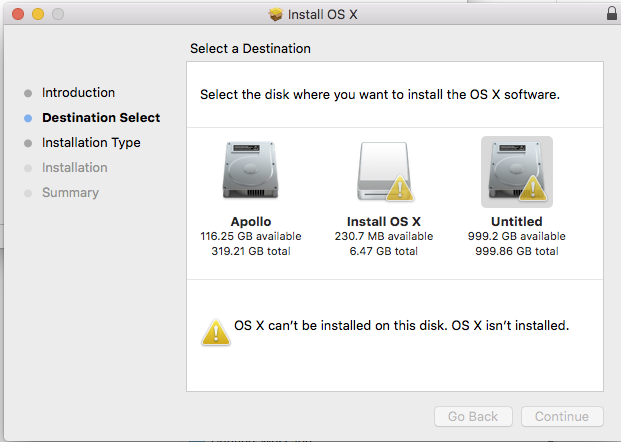
Task: Minimize the Install OS X window
Action: coord(38,15)
